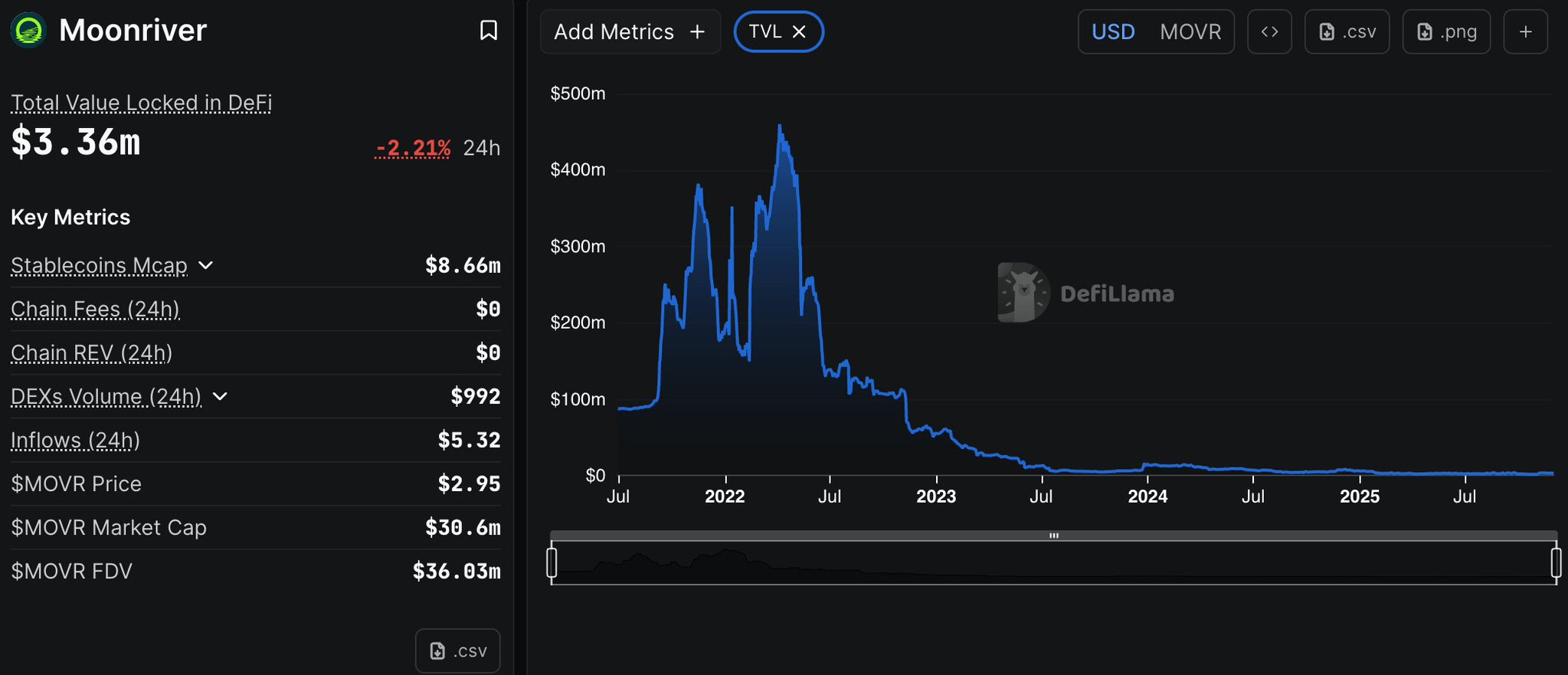The height and width of the screenshot is (675, 1568).
Task: Click the Chain Fees (24h) label
Action: pos(95,309)
